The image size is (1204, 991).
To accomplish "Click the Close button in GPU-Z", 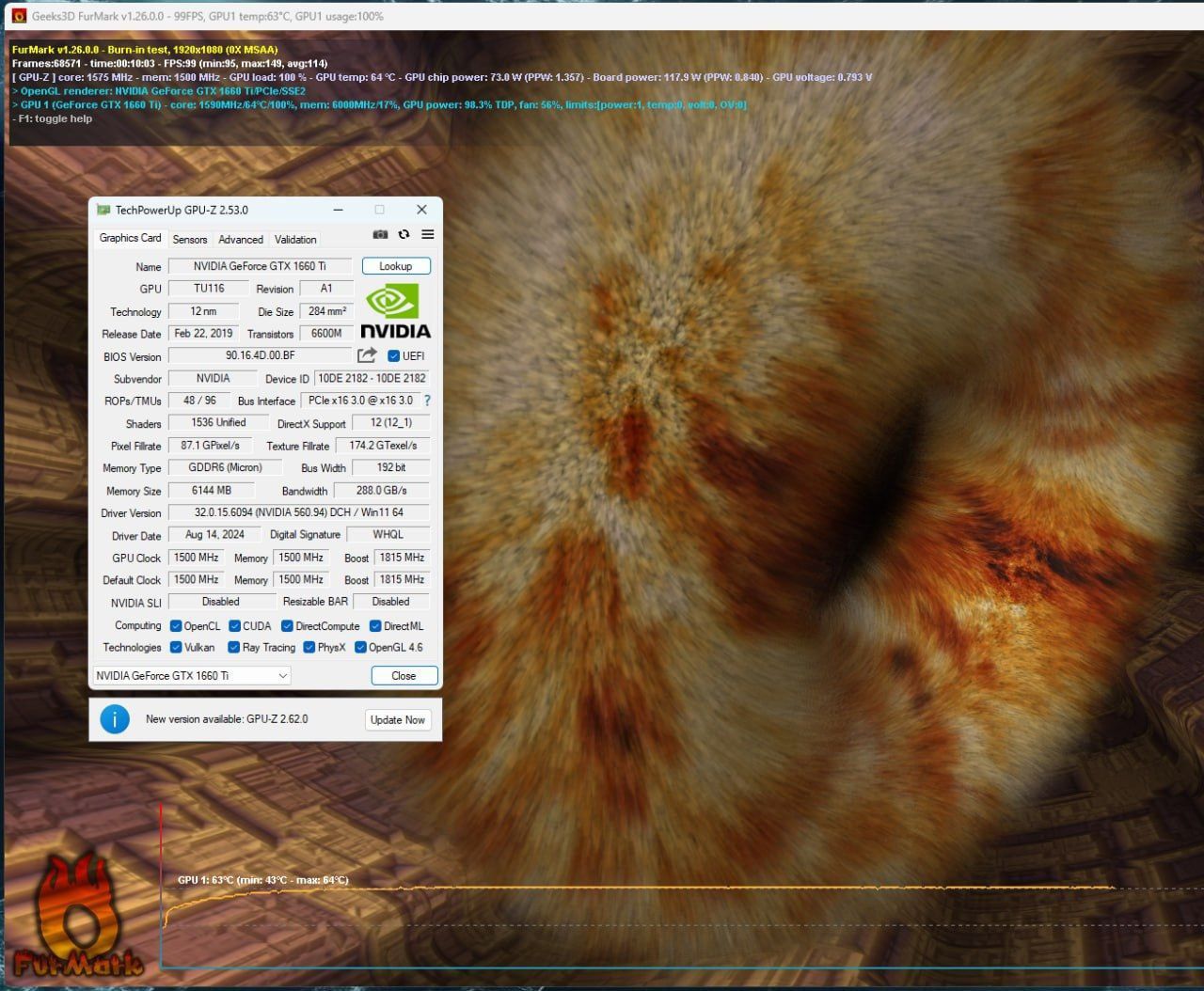I will (x=404, y=676).
